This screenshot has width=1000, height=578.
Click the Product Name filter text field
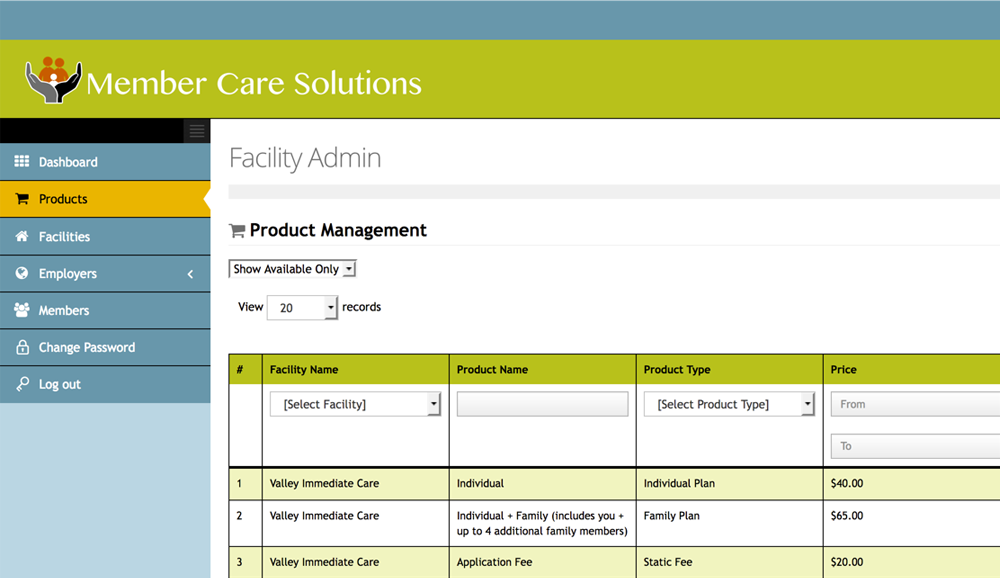542,404
